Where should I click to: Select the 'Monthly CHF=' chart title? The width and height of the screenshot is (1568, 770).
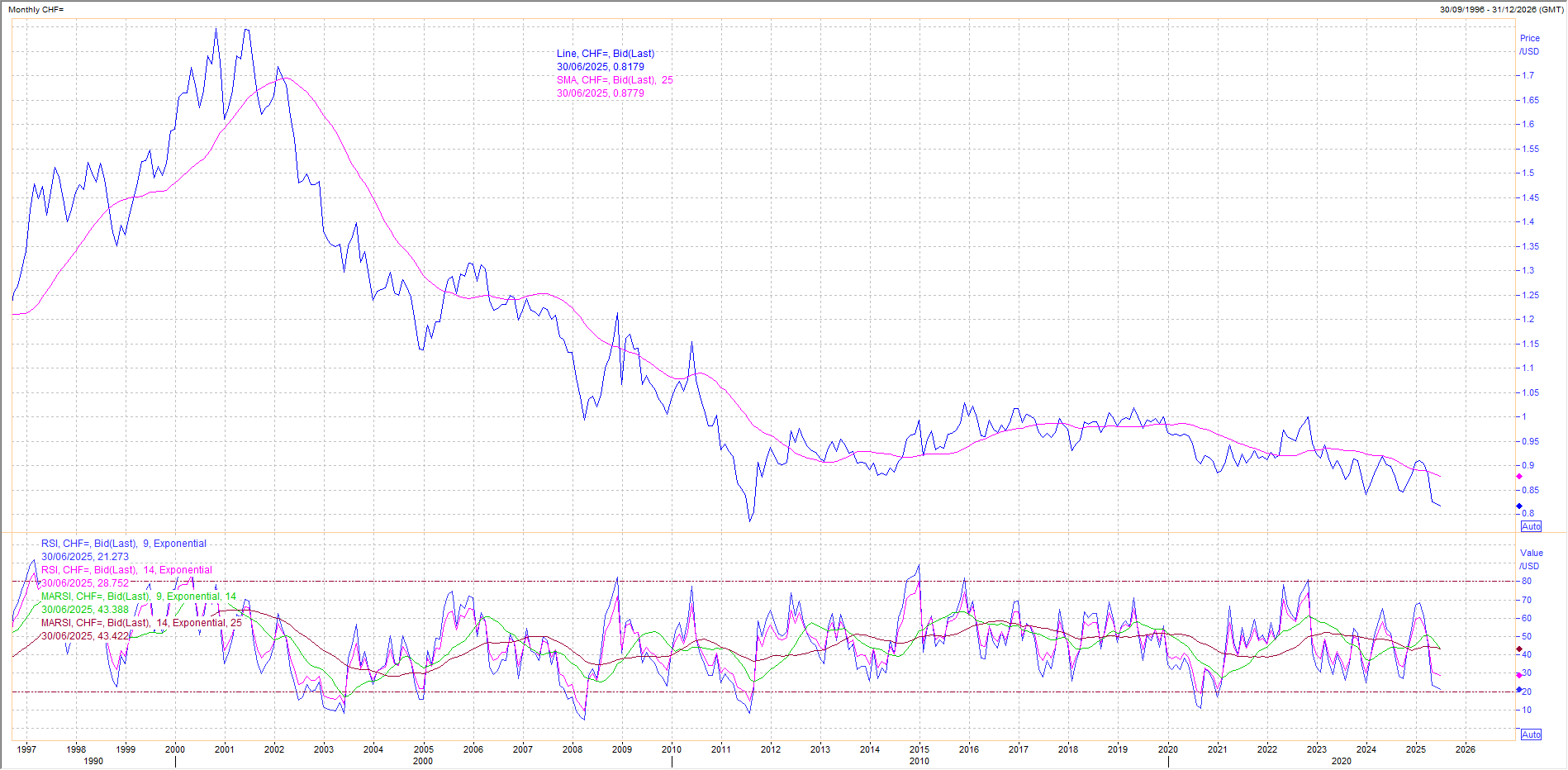pyautogui.click(x=36, y=10)
